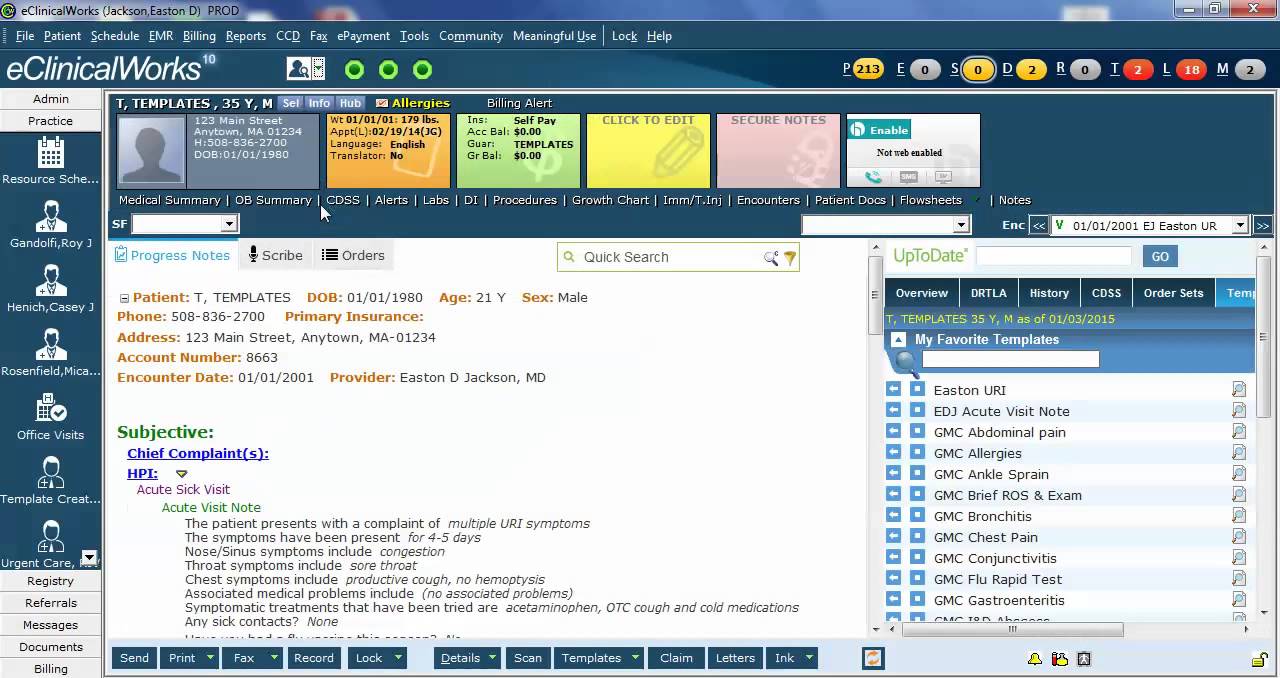Open the ePayment menu

(363, 36)
